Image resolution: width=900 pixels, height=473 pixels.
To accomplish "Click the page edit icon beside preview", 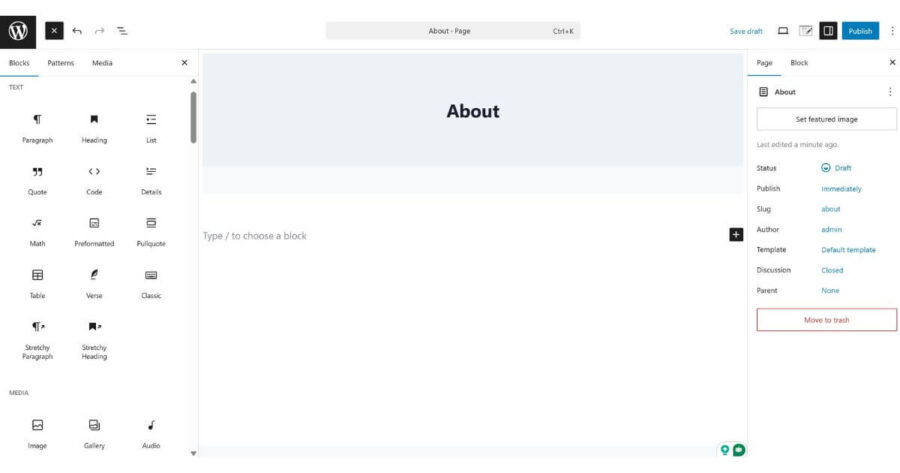I will click(806, 31).
